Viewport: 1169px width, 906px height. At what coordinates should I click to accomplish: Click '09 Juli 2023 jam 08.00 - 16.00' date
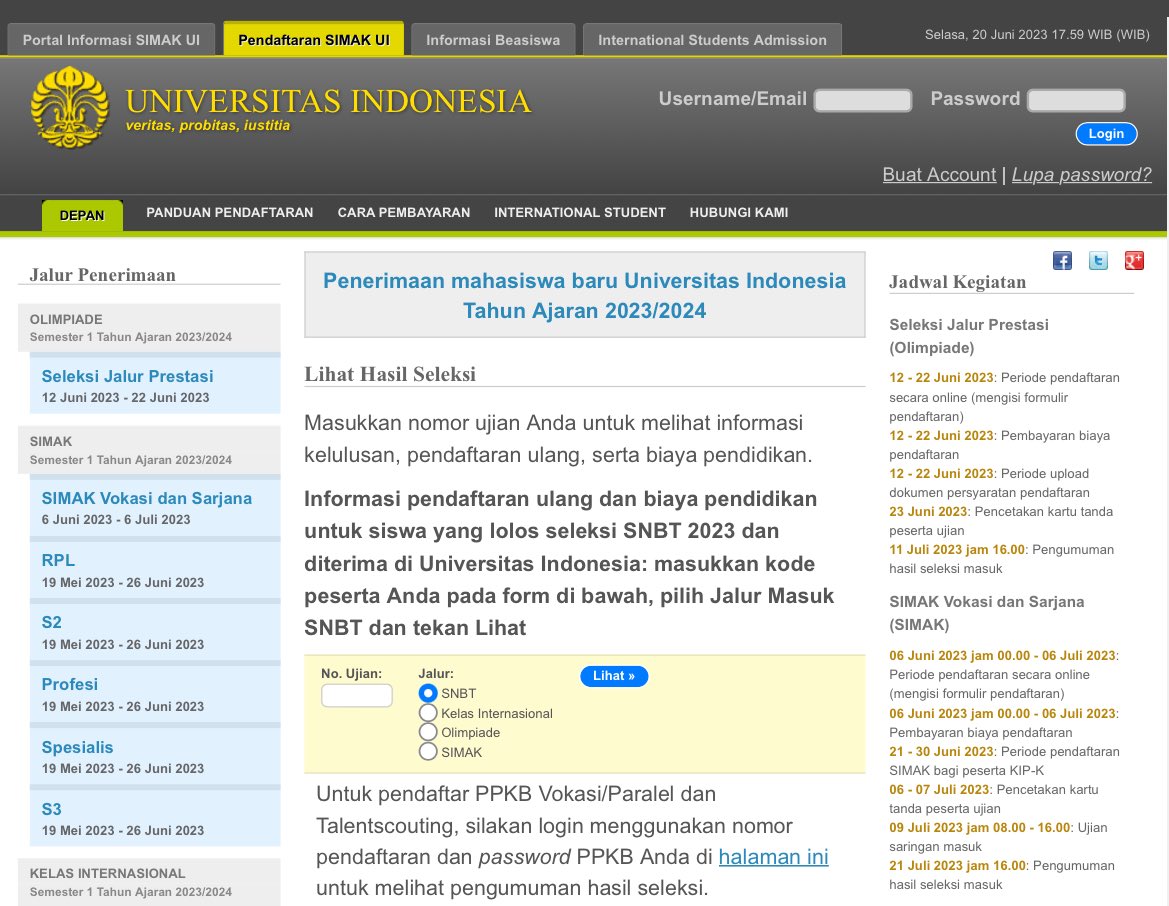click(x=980, y=828)
